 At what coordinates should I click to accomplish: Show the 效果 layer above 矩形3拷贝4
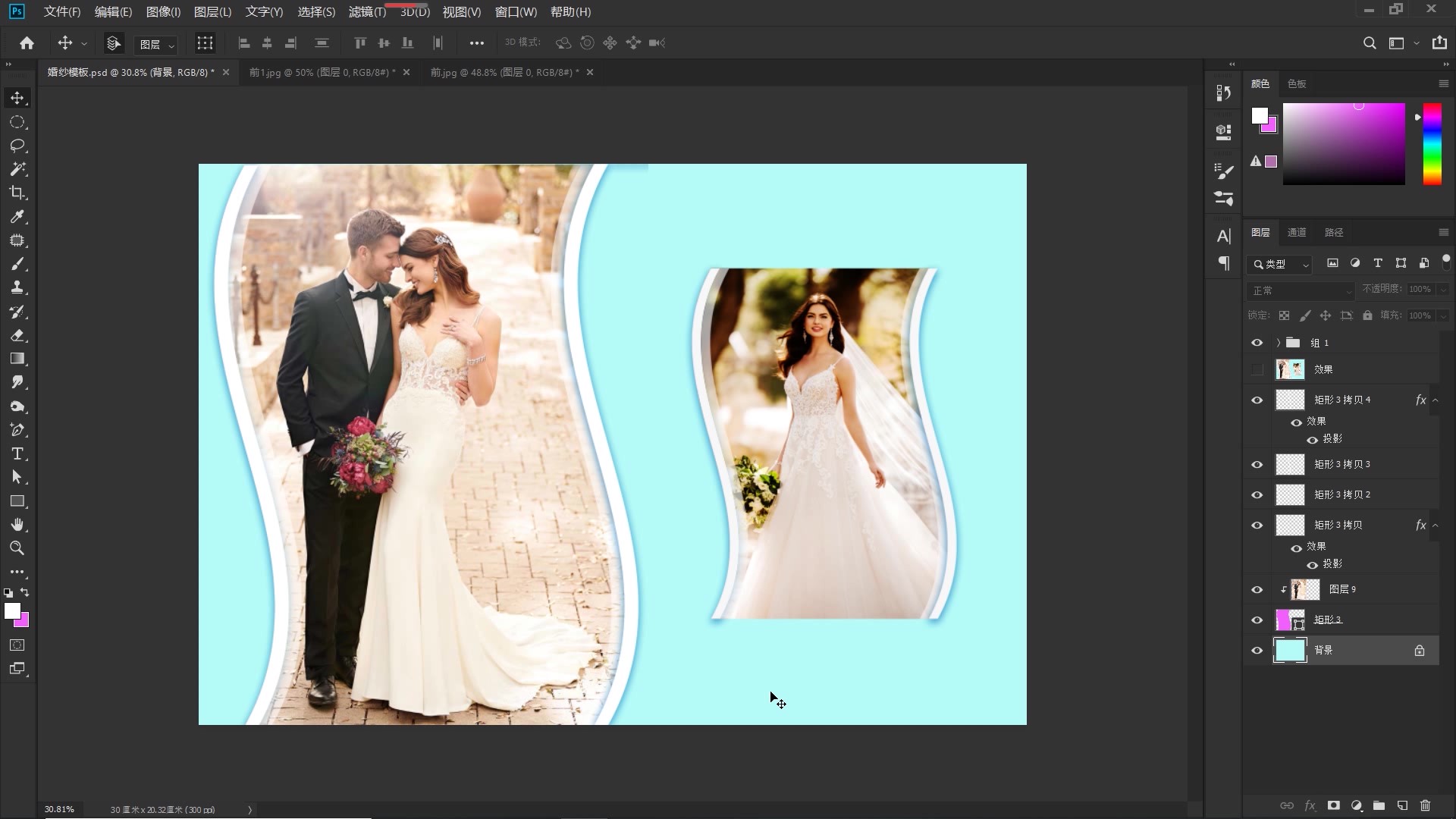1257,369
